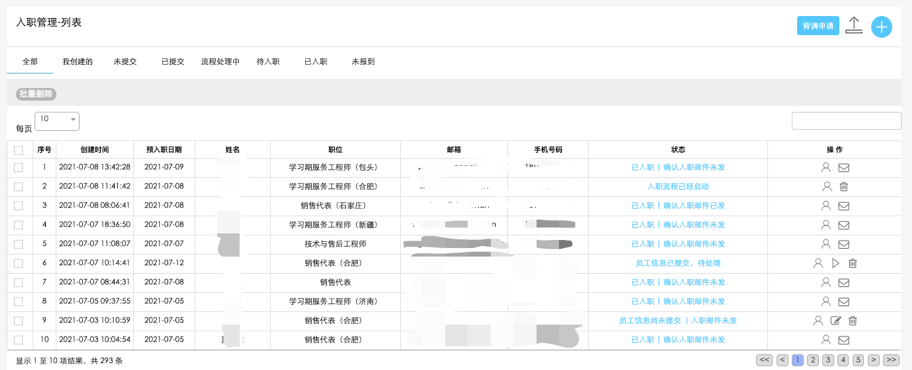Click person icon in row 8

point(825,301)
